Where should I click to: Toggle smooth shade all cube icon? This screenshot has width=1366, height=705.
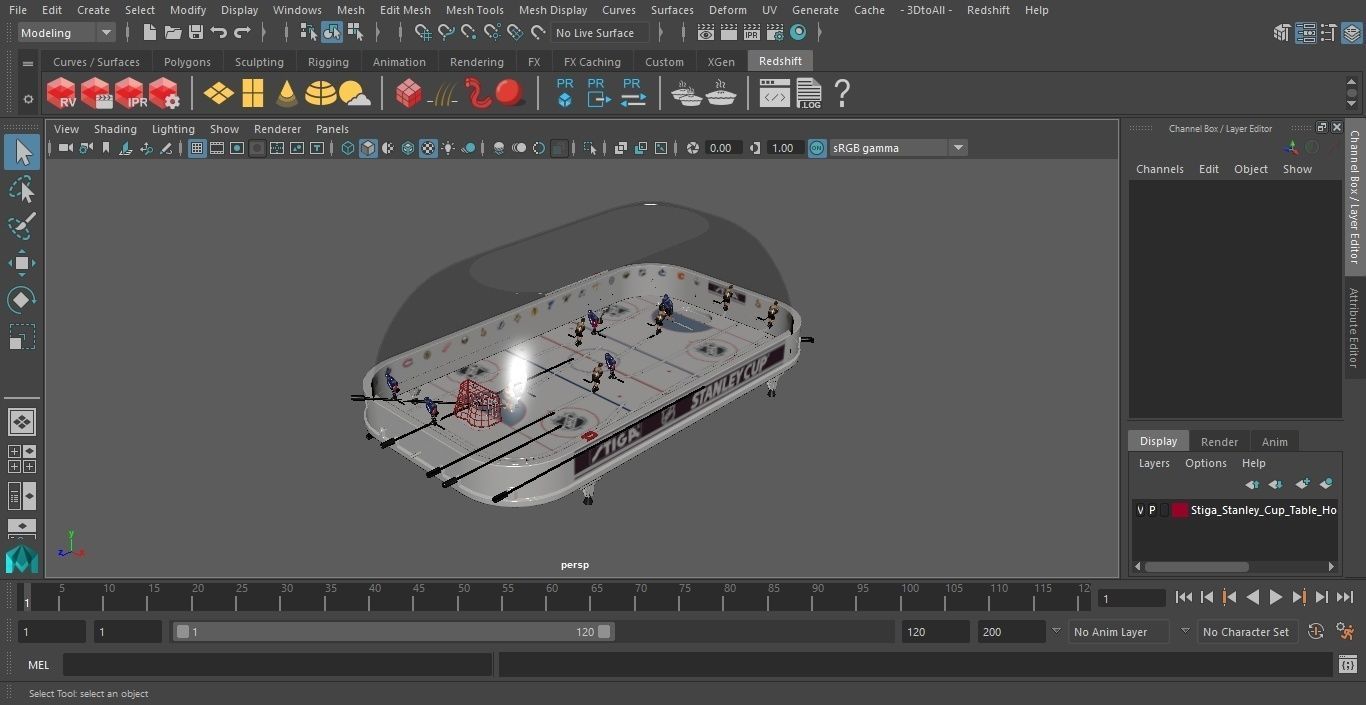tap(368, 148)
